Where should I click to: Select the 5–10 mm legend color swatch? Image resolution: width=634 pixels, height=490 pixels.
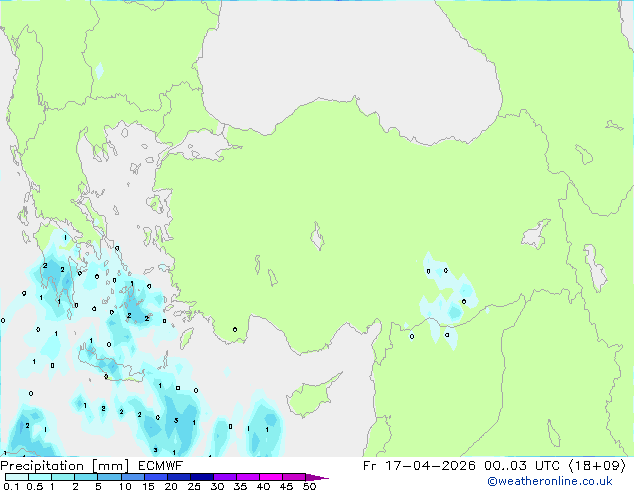(109, 477)
